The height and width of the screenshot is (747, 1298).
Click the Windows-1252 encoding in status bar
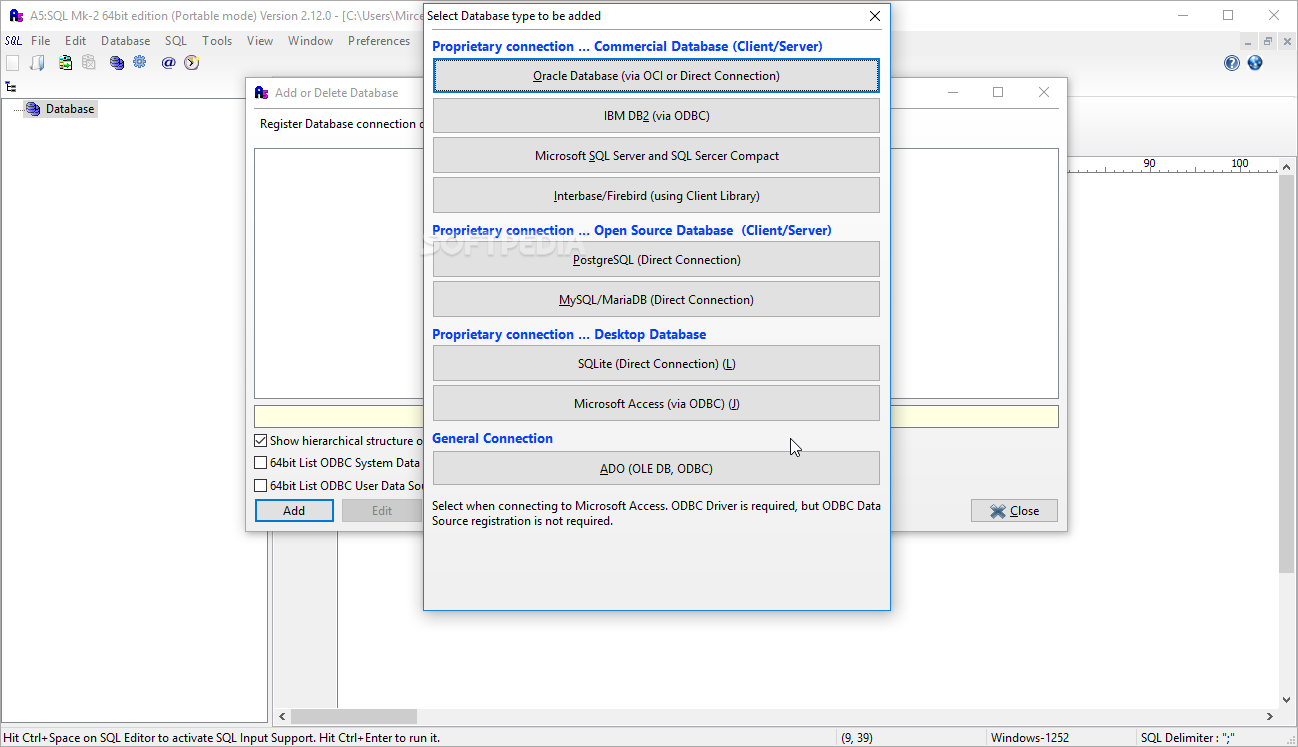[x=1029, y=738]
